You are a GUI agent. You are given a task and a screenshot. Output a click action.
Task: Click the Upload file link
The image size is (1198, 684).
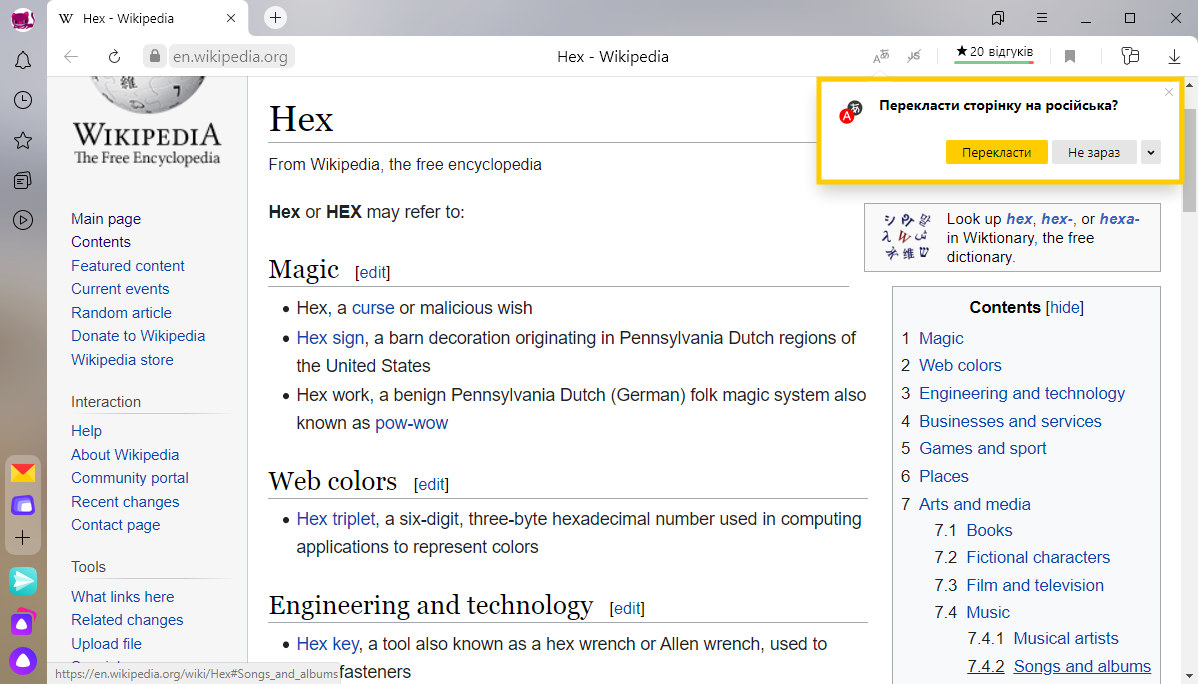pos(106,643)
